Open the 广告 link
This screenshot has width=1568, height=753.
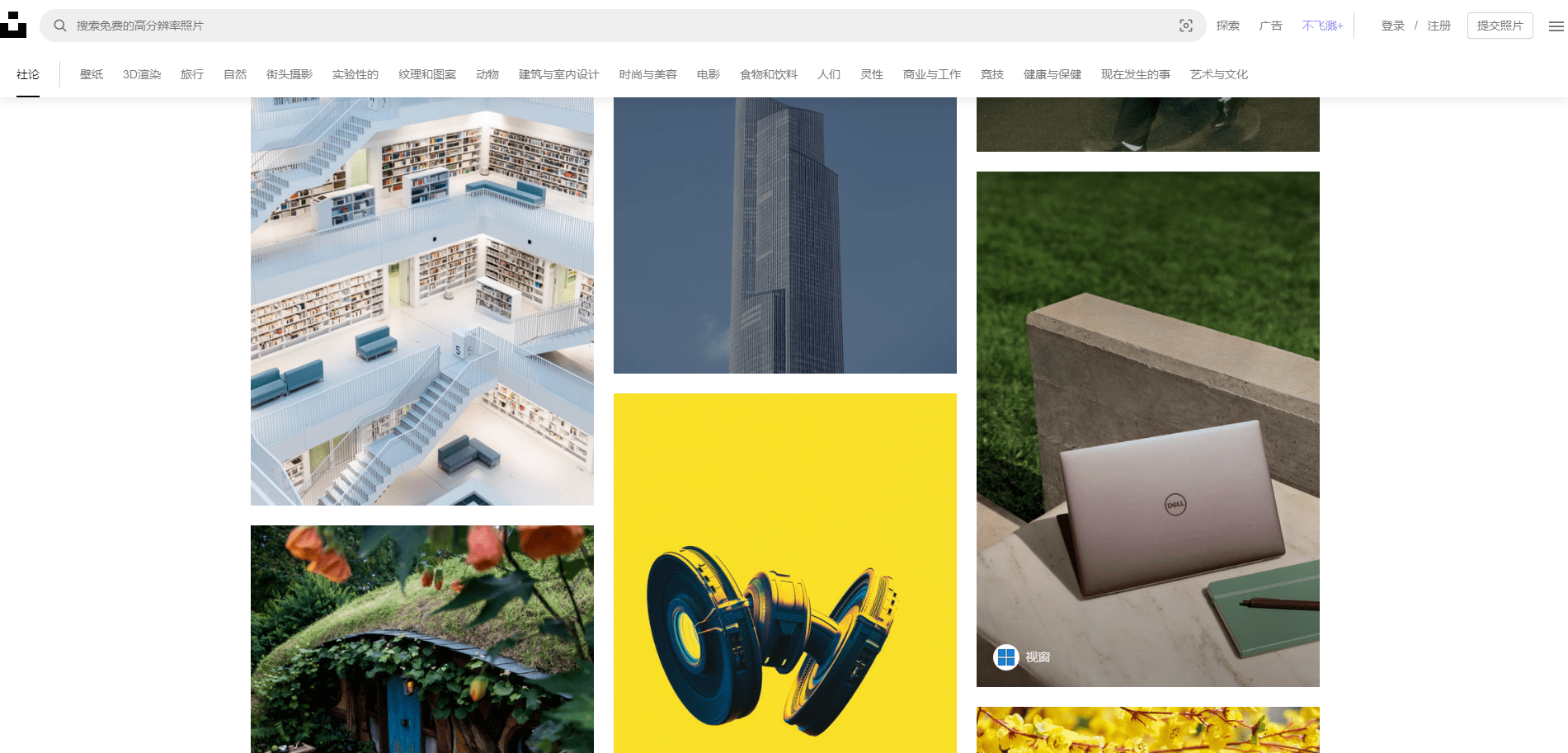pyautogui.click(x=1270, y=26)
